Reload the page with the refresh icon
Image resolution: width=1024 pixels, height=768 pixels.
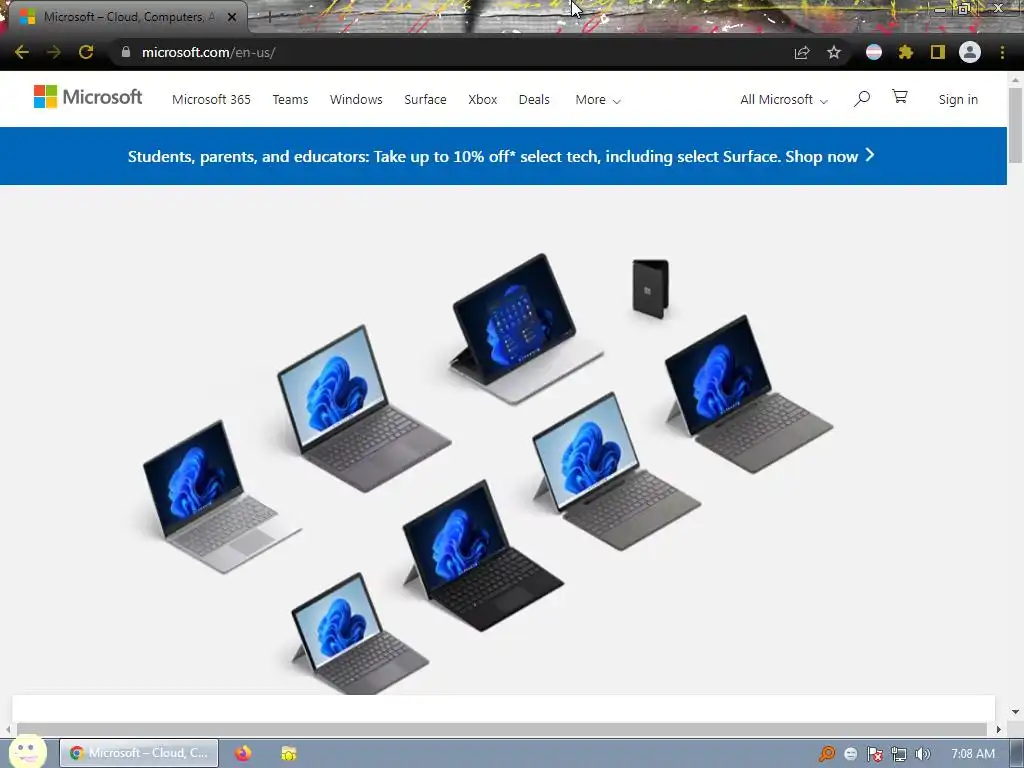click(86, 52)
